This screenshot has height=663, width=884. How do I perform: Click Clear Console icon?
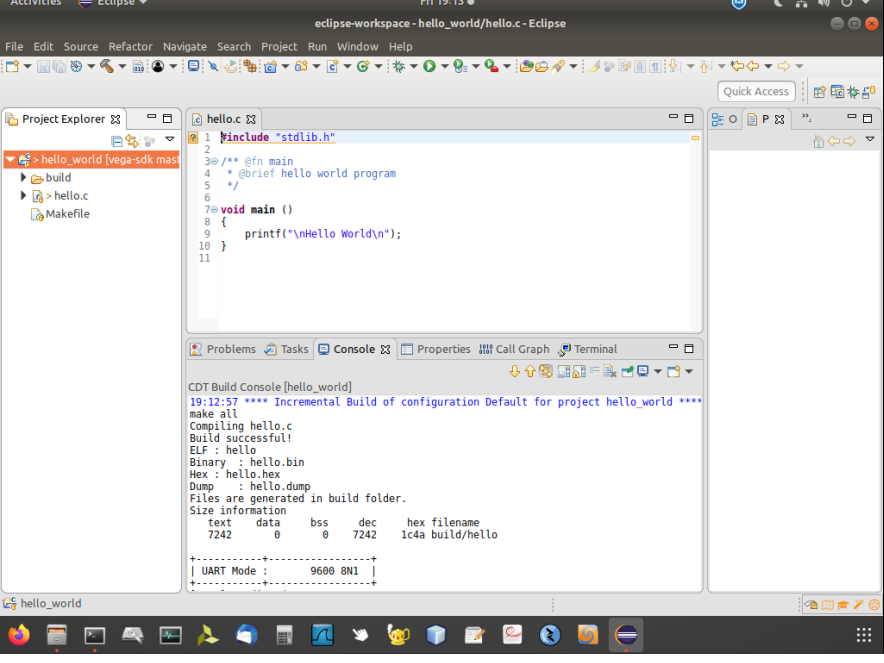(609, 371)
